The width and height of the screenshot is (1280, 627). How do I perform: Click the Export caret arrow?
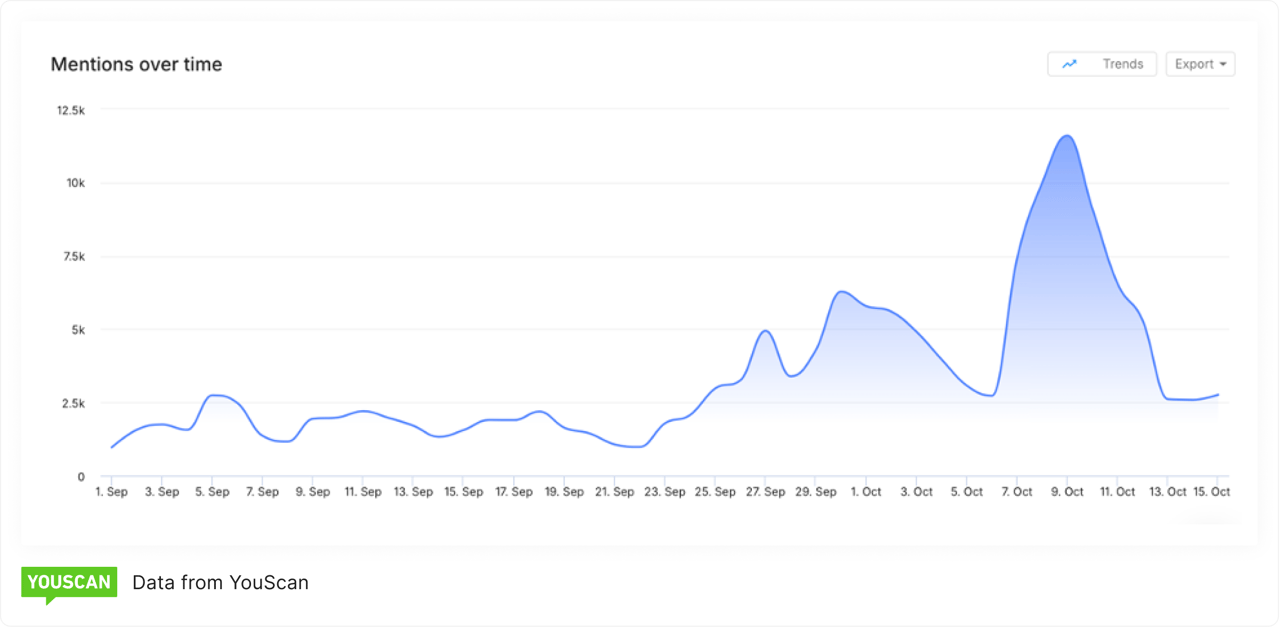pos(1222,64)
